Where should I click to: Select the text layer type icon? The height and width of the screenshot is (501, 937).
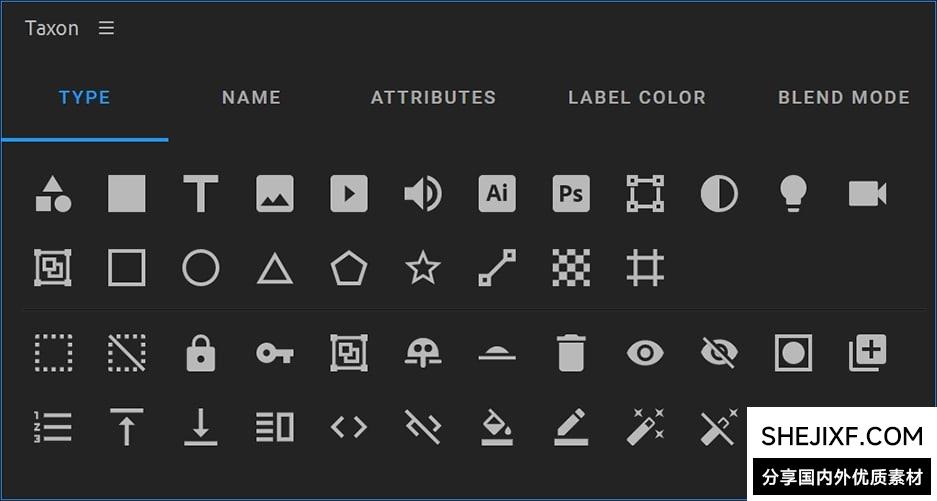(x=201, y=193)
